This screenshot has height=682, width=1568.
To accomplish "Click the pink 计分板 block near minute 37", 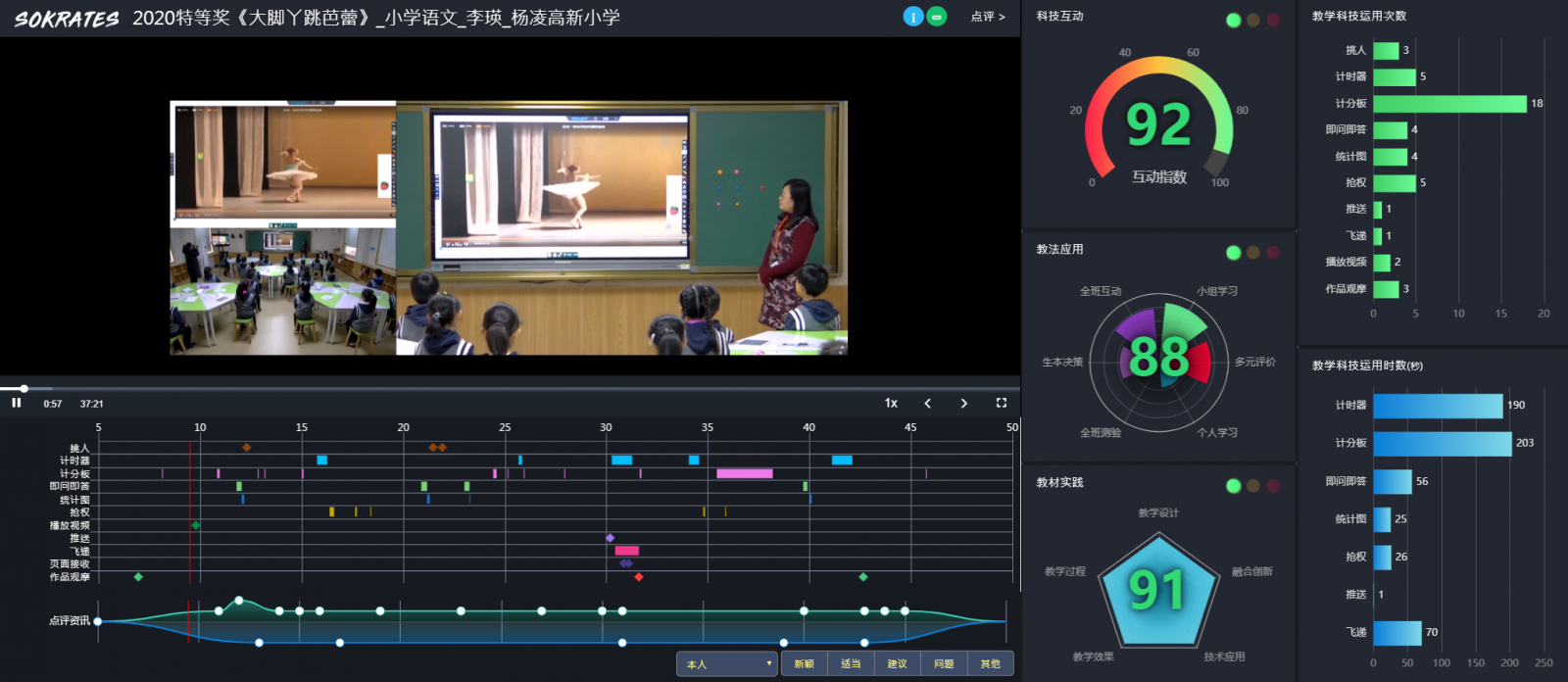I will click(745, 473).
